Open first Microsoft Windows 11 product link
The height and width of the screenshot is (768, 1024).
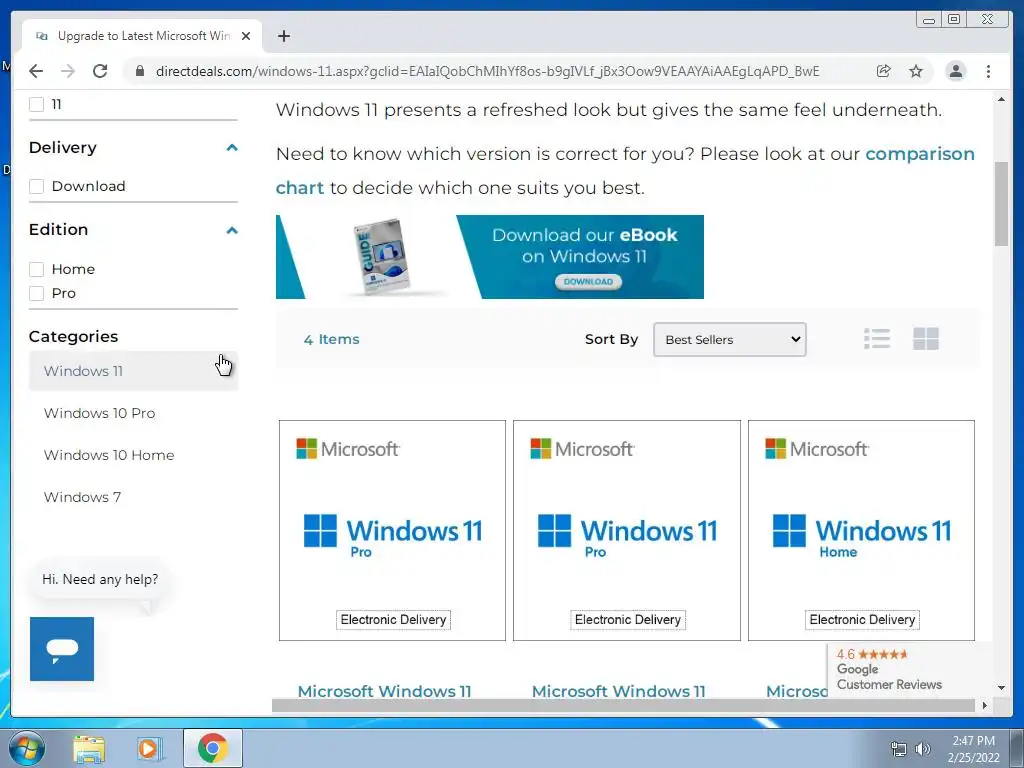(384, 691)
